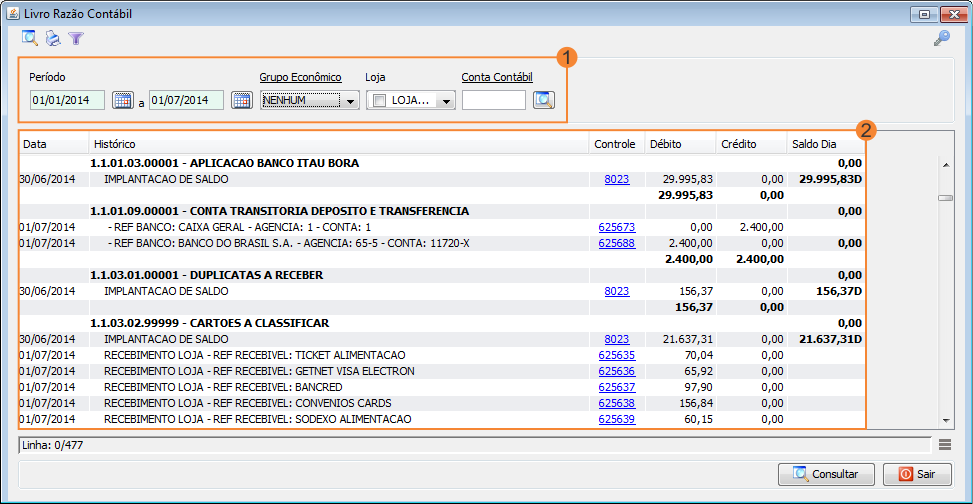Click the vertical scrollbar thumb
This screenshot has width=973, height=504.
pyautogui.click(x=945, y=198)
